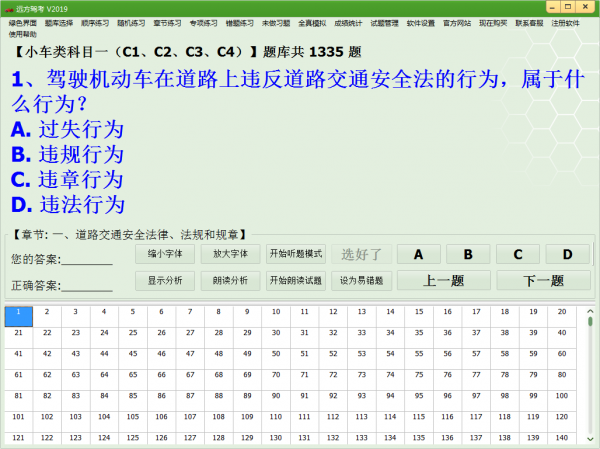Select question cell 1 in grid
This screenshot has height=449, width=600.
click(x=18, y=316)
